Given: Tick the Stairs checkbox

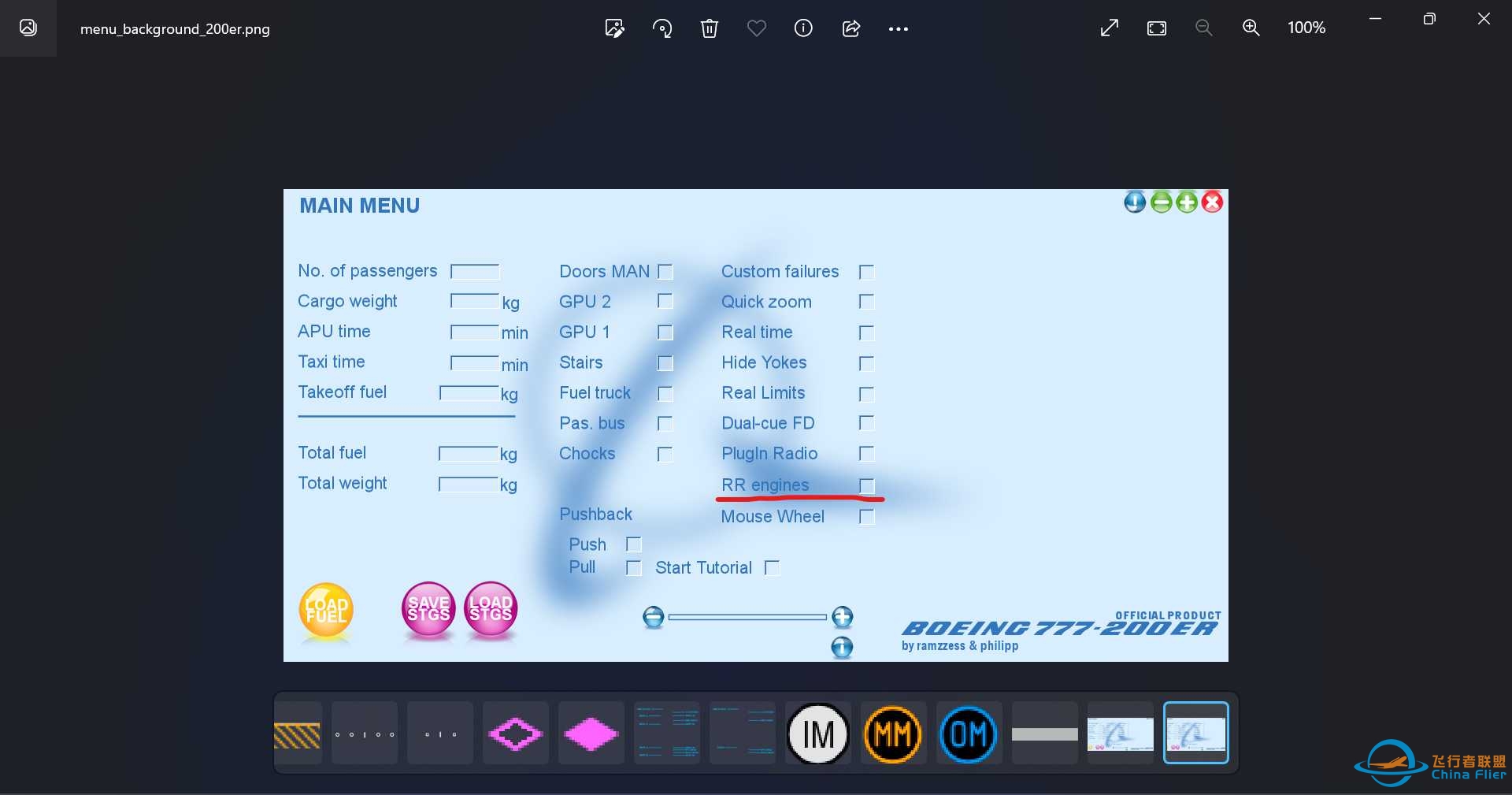Looking at the screenshot, I should click(x=665, y=363).
